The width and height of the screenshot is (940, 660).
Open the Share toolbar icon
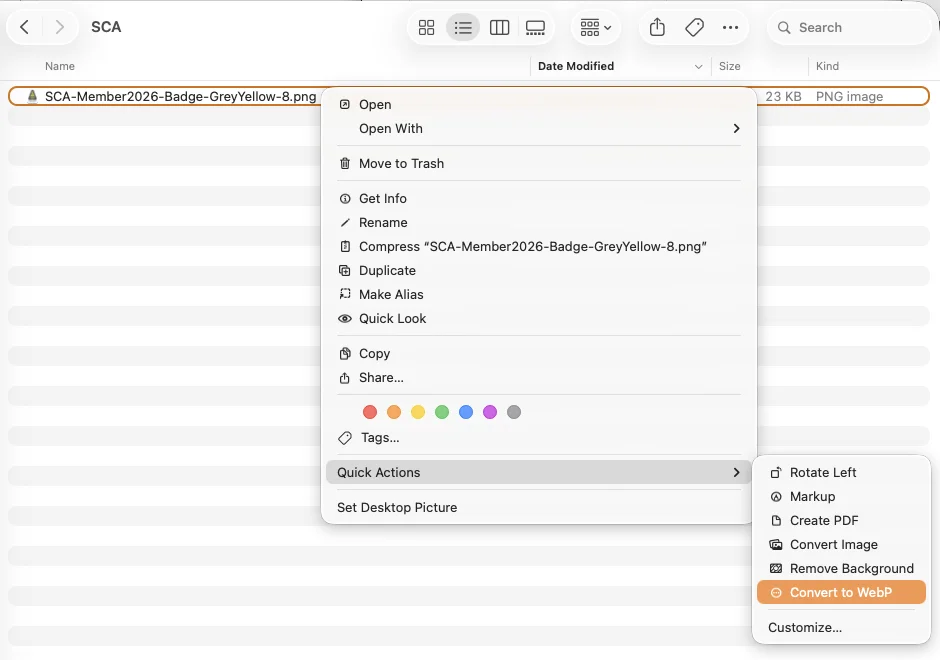coord(656,27)
